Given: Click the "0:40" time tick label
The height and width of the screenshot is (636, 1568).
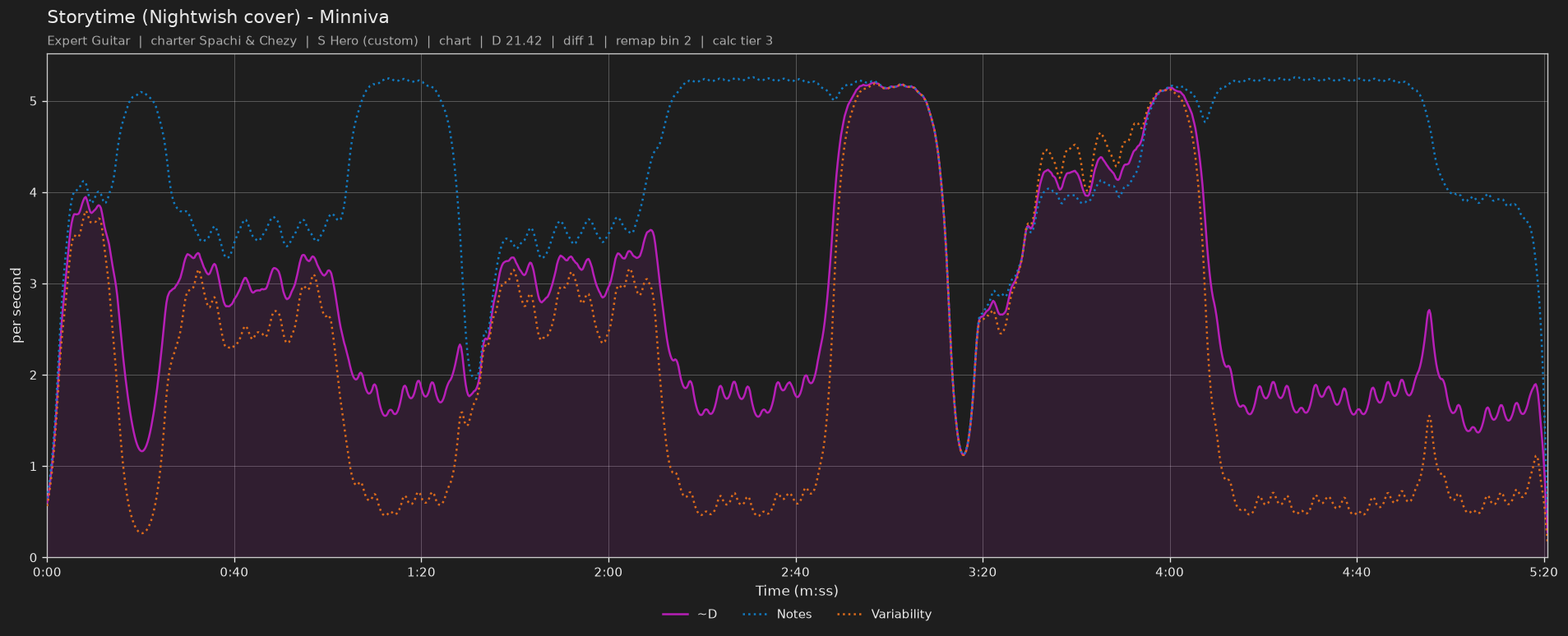Looking at the screenshot, I should pyautogui.click(x=234, y=572).
